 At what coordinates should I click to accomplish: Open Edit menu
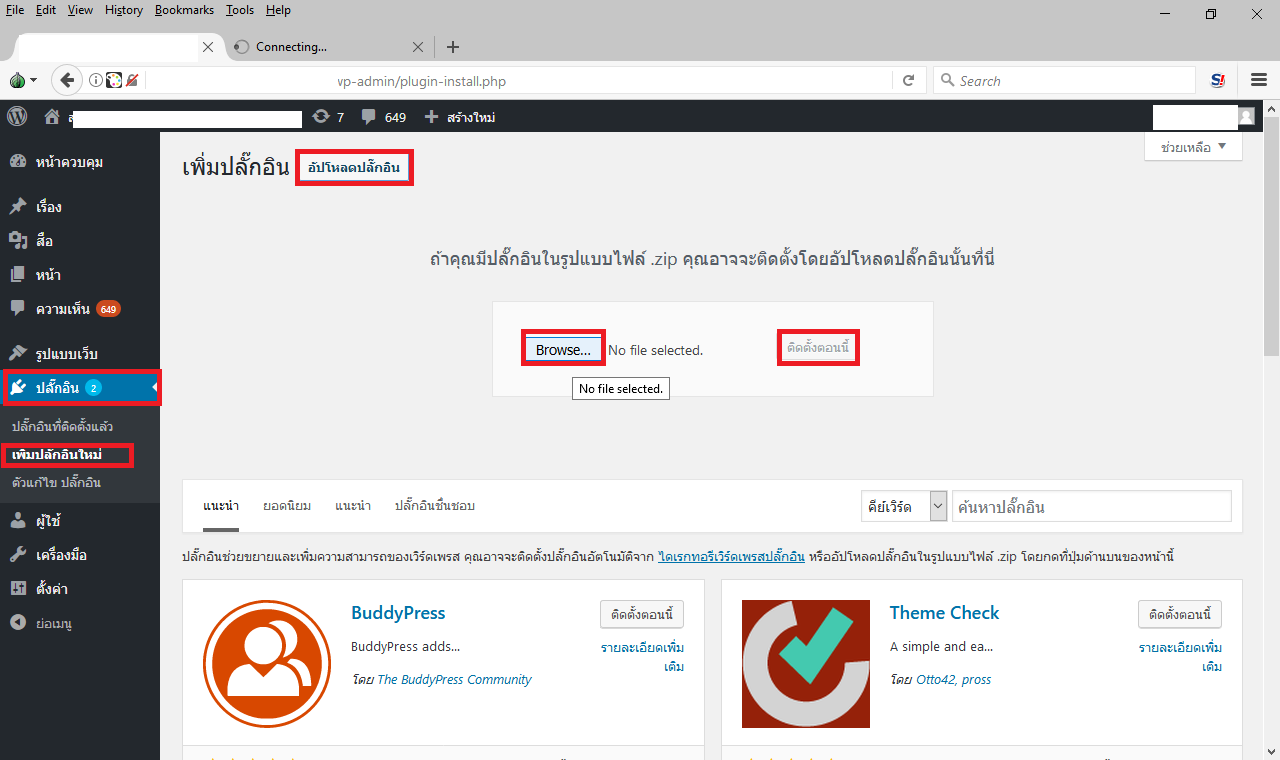(x=46, y=10)
